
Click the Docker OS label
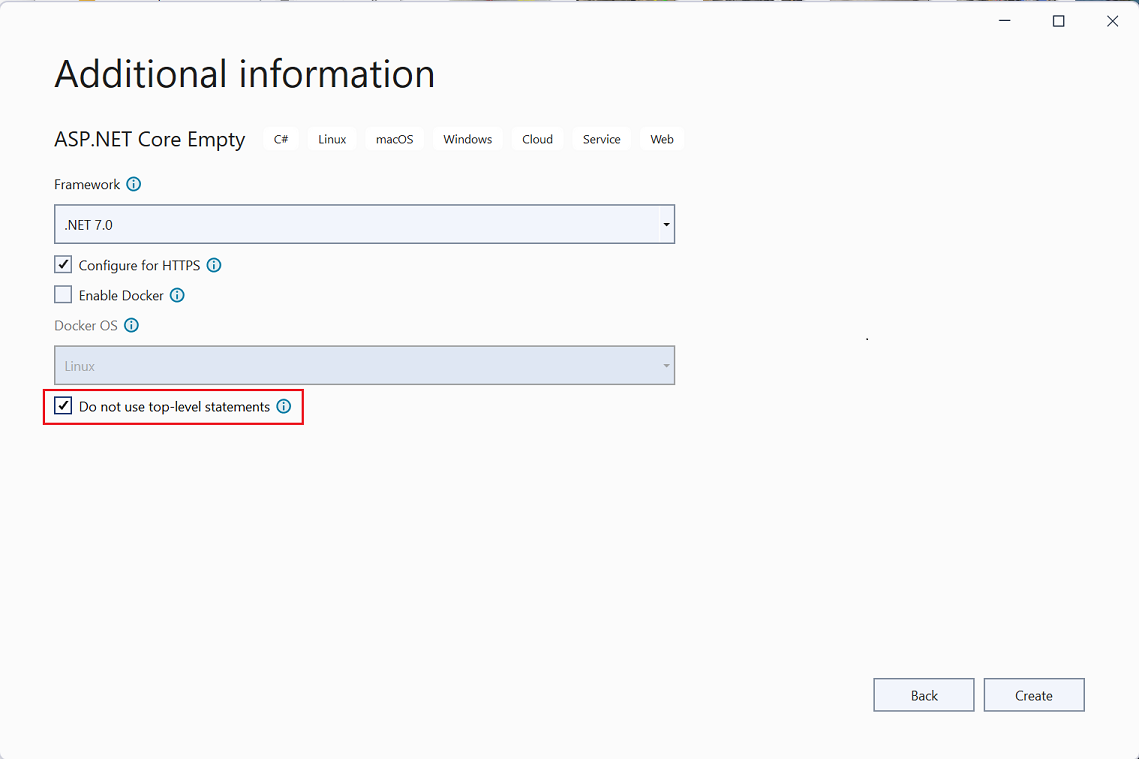86,325
